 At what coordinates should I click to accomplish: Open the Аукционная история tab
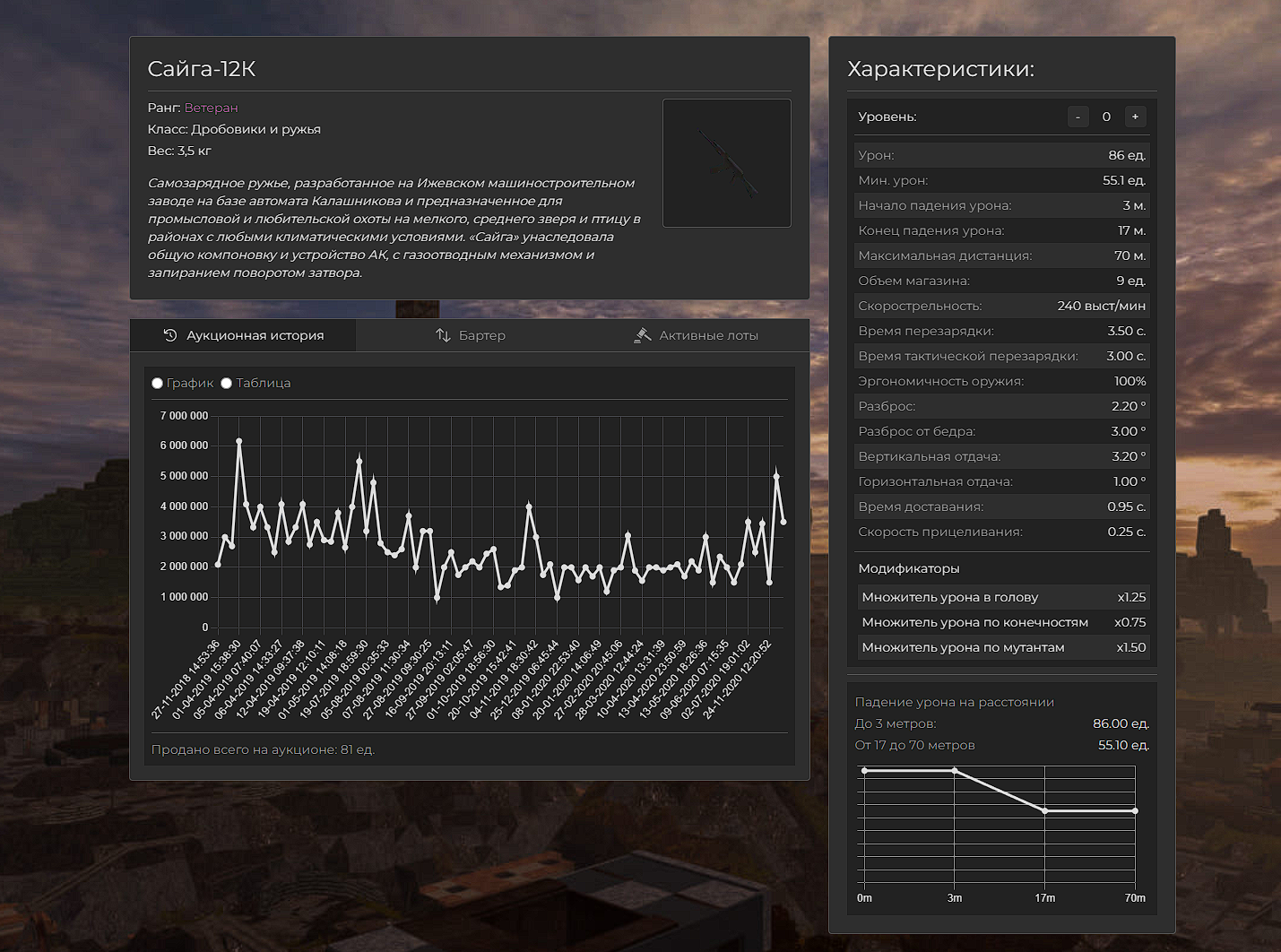pyautogui.click(x=243, y=335)
